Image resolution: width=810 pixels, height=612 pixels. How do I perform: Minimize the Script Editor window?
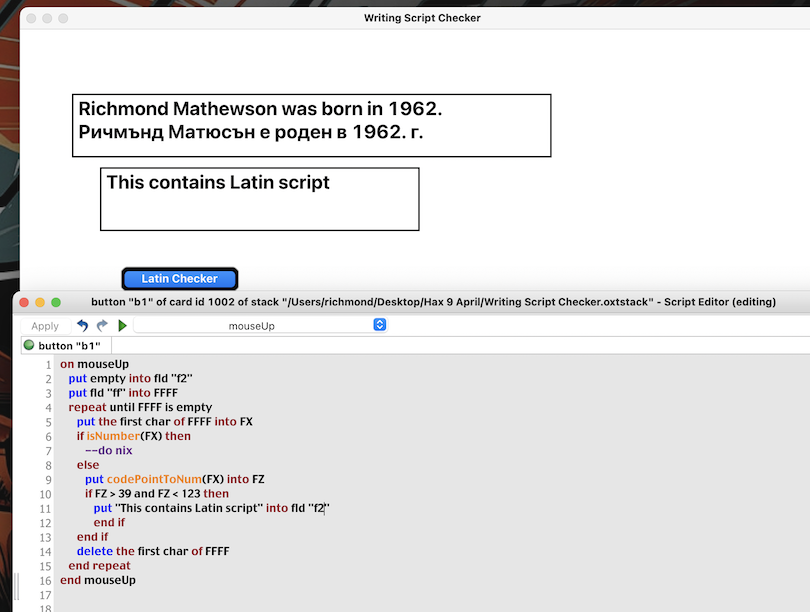click(40, 302)
